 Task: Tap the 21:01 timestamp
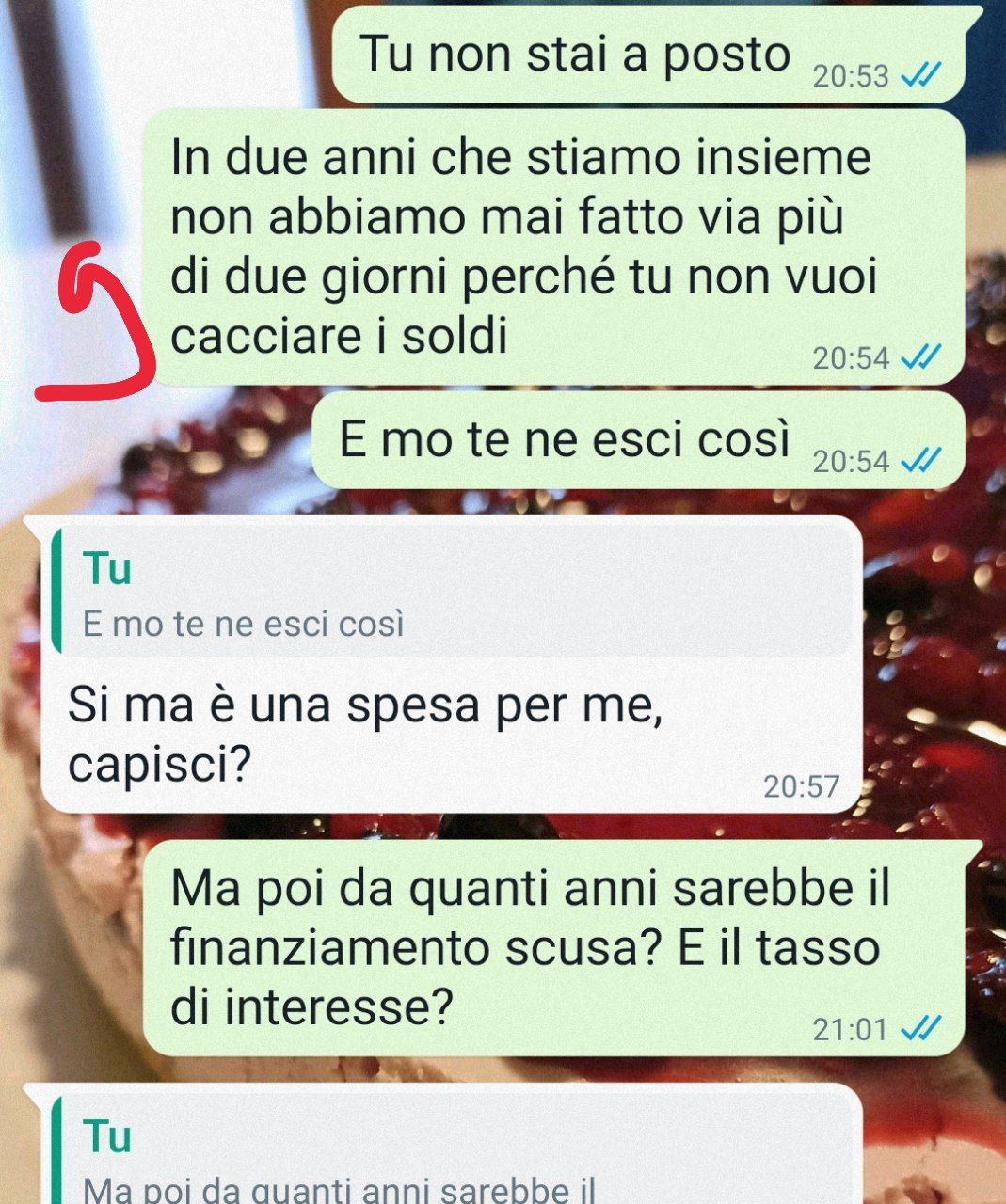[x=851, y=1029]
